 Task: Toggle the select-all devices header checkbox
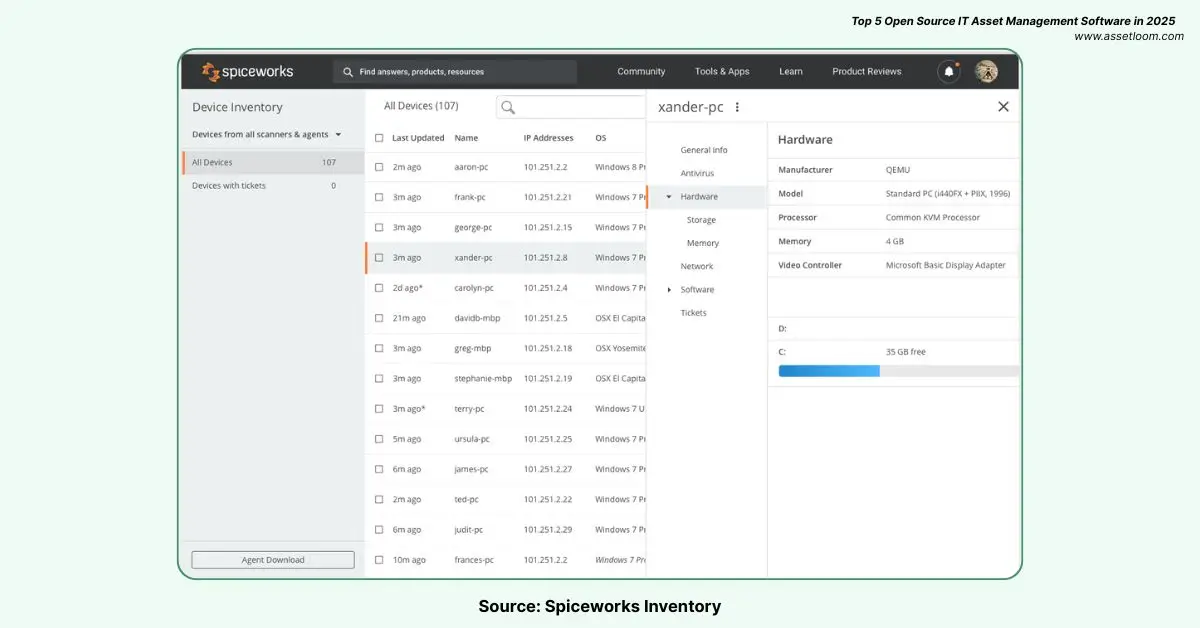(379, 138)
